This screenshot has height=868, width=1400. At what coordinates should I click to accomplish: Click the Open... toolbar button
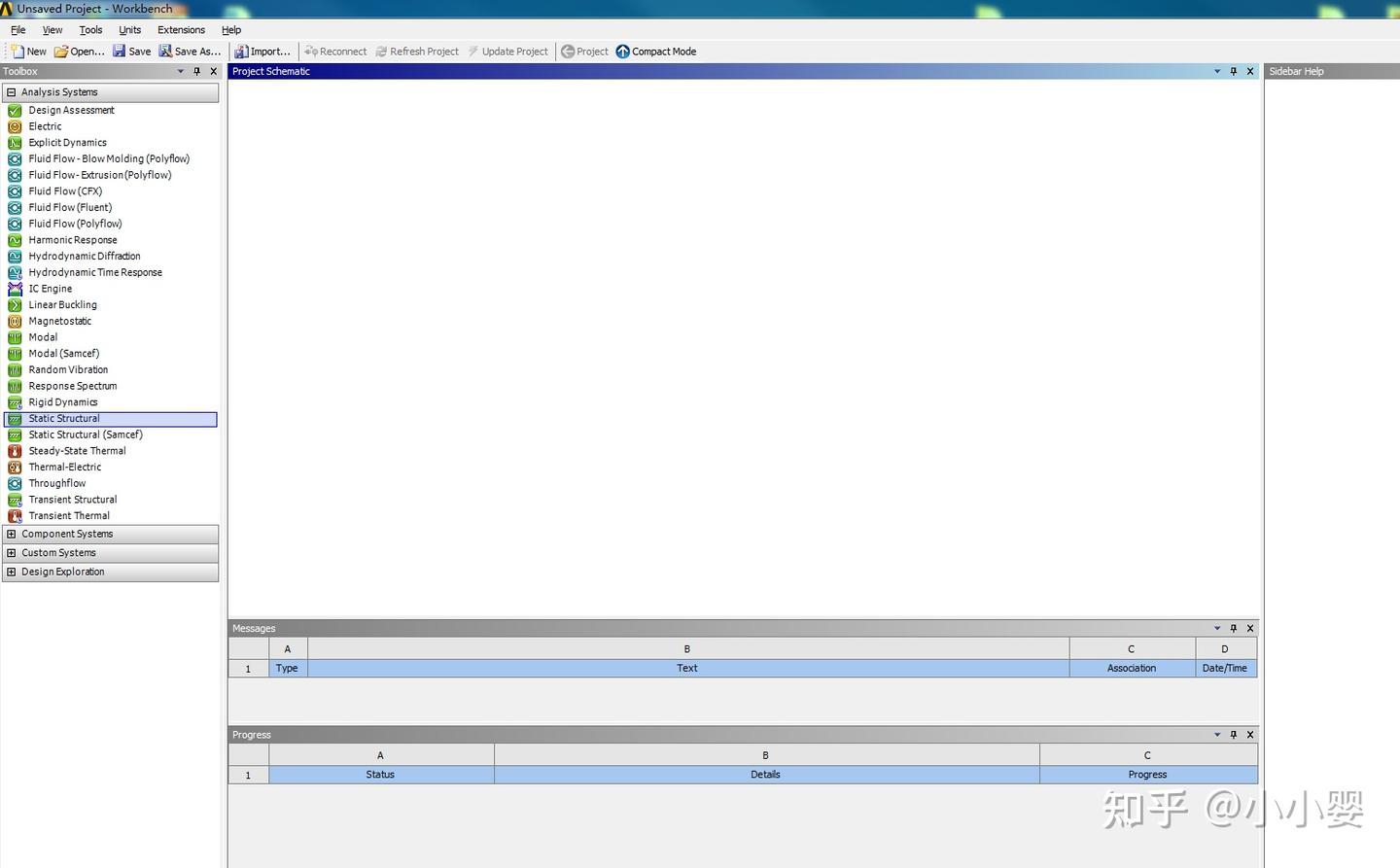point(79,52)
